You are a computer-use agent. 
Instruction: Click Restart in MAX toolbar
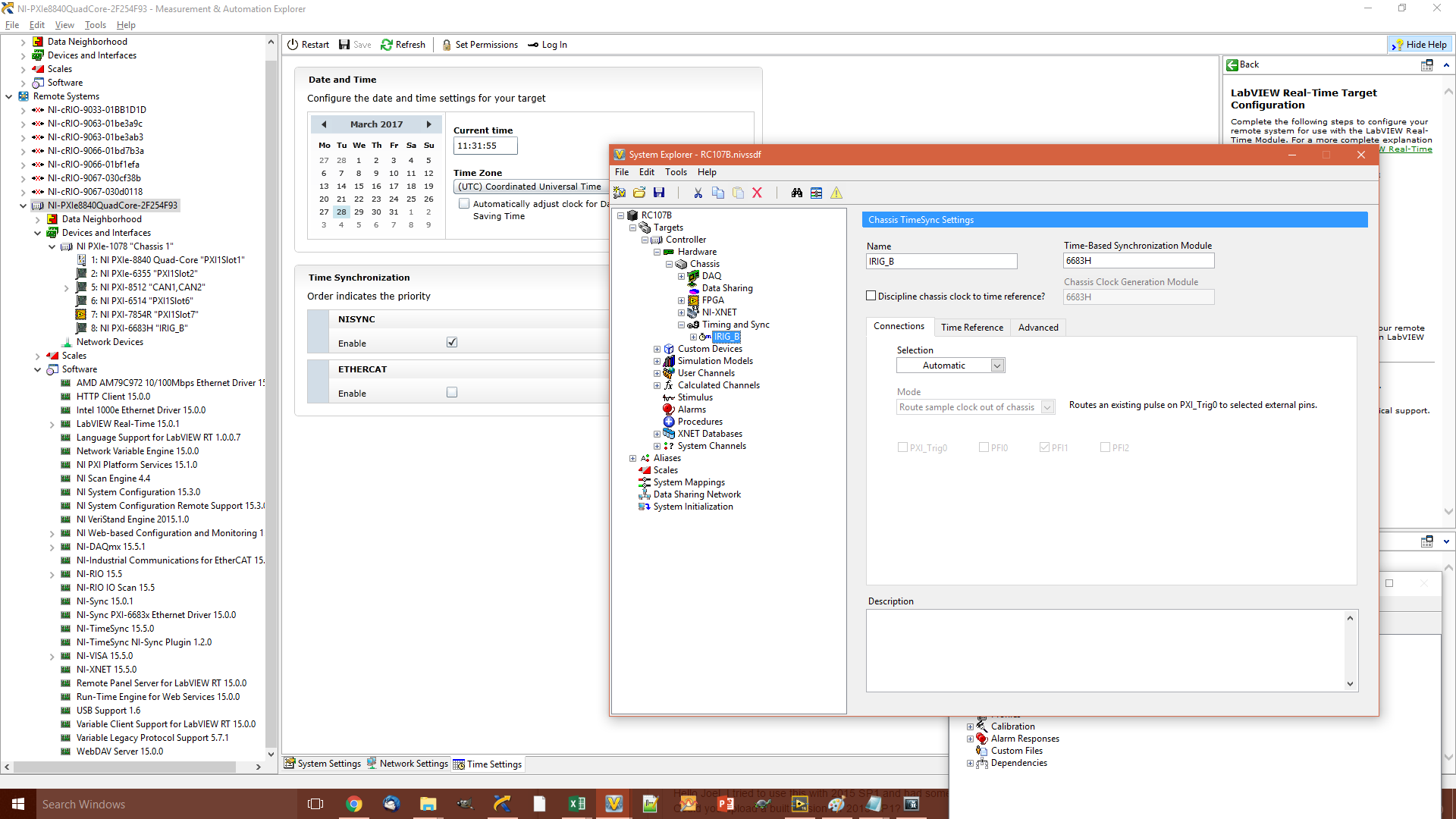[x=308, y=45]
